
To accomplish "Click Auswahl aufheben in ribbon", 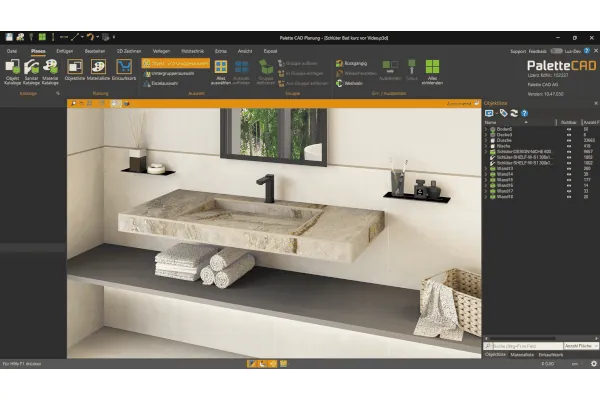I will 241,72.
